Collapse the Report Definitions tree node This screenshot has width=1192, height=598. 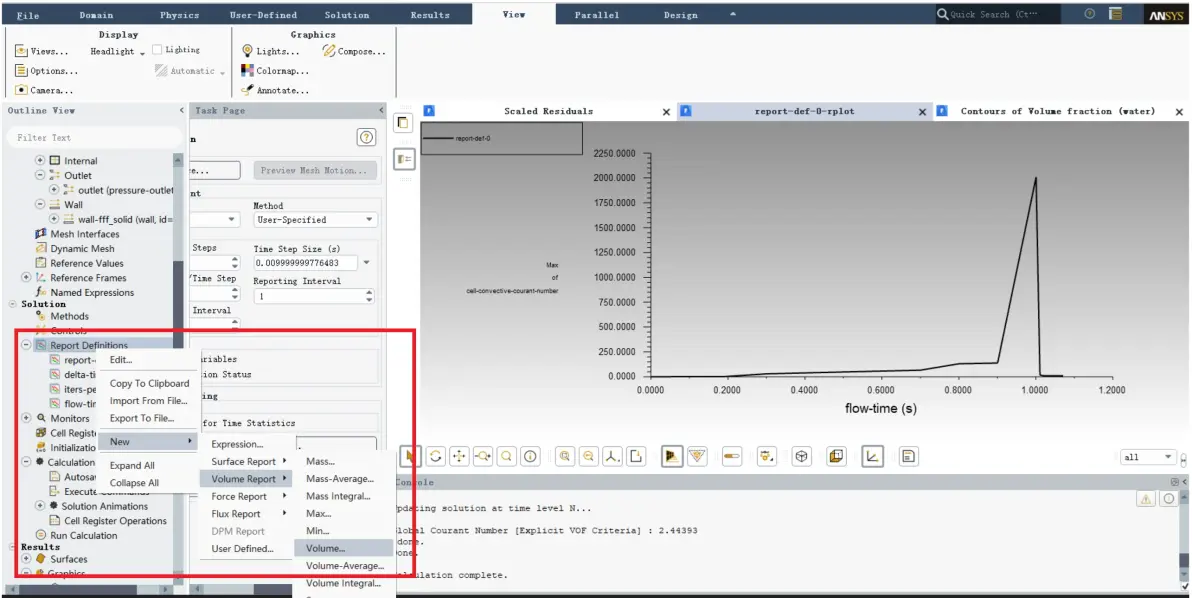click(x=26, y=345)
